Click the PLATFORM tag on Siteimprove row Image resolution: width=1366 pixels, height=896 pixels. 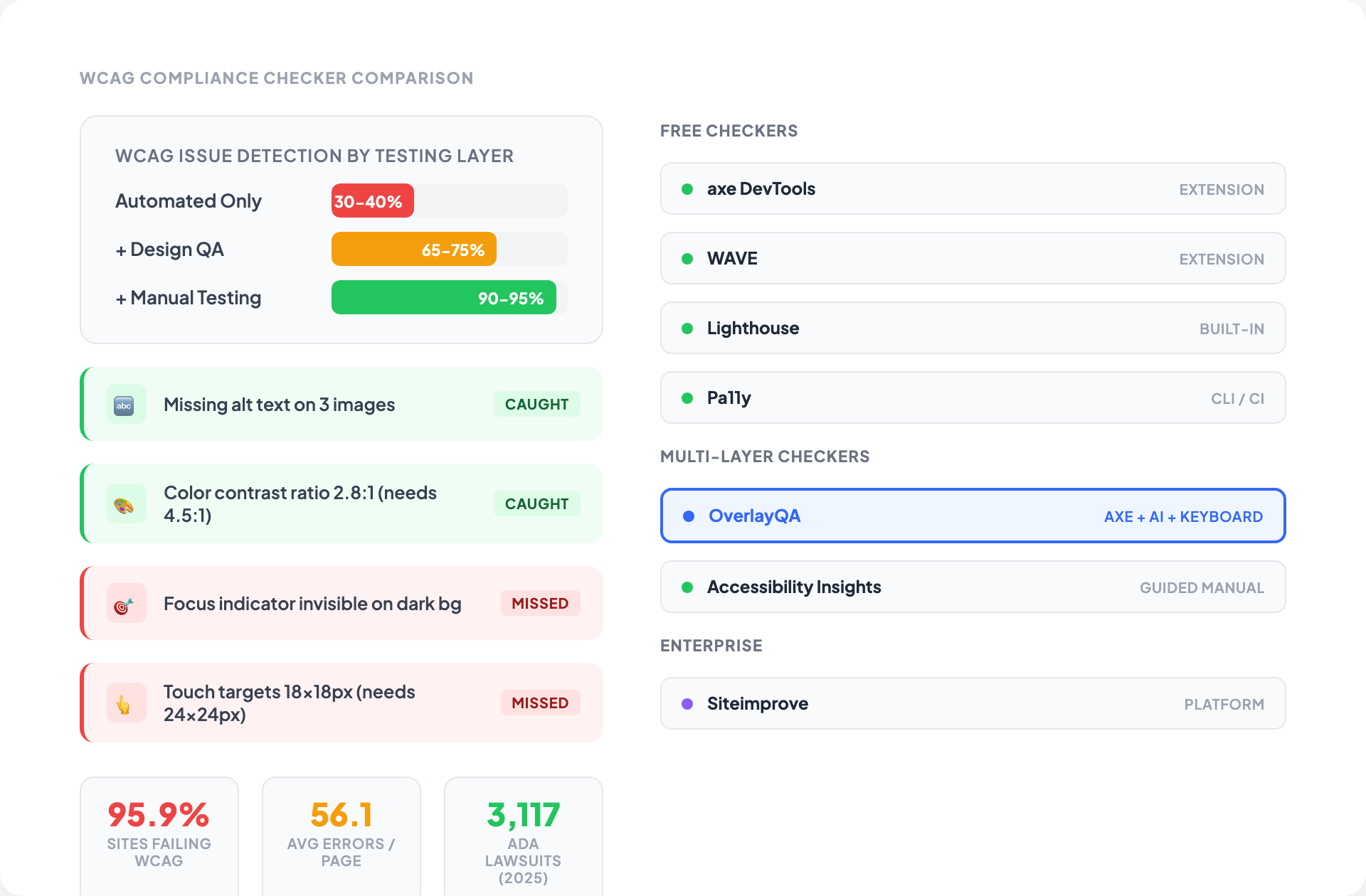point(1224,705)
